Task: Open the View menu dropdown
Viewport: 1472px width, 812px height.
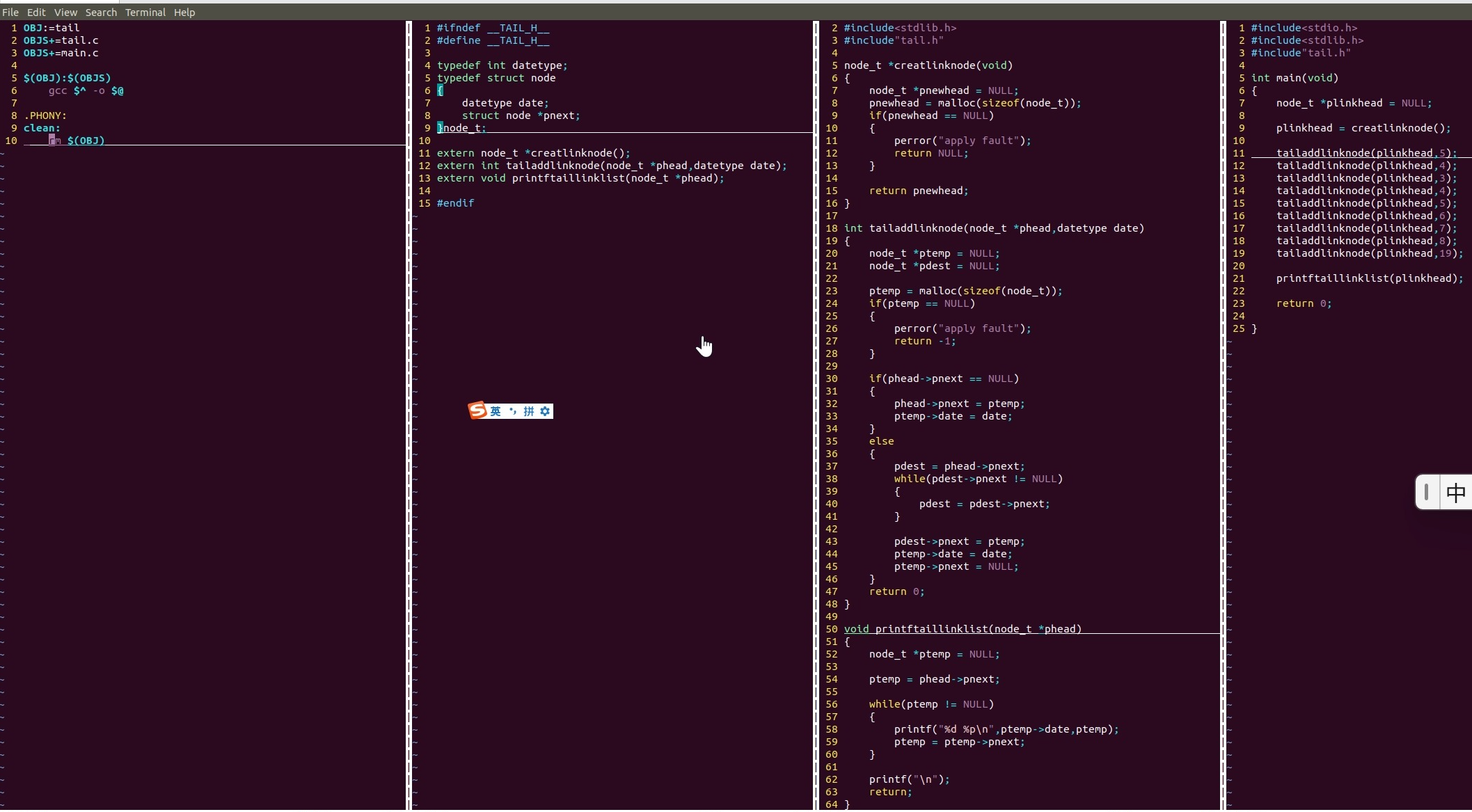Action: click(x=65, y=13)
